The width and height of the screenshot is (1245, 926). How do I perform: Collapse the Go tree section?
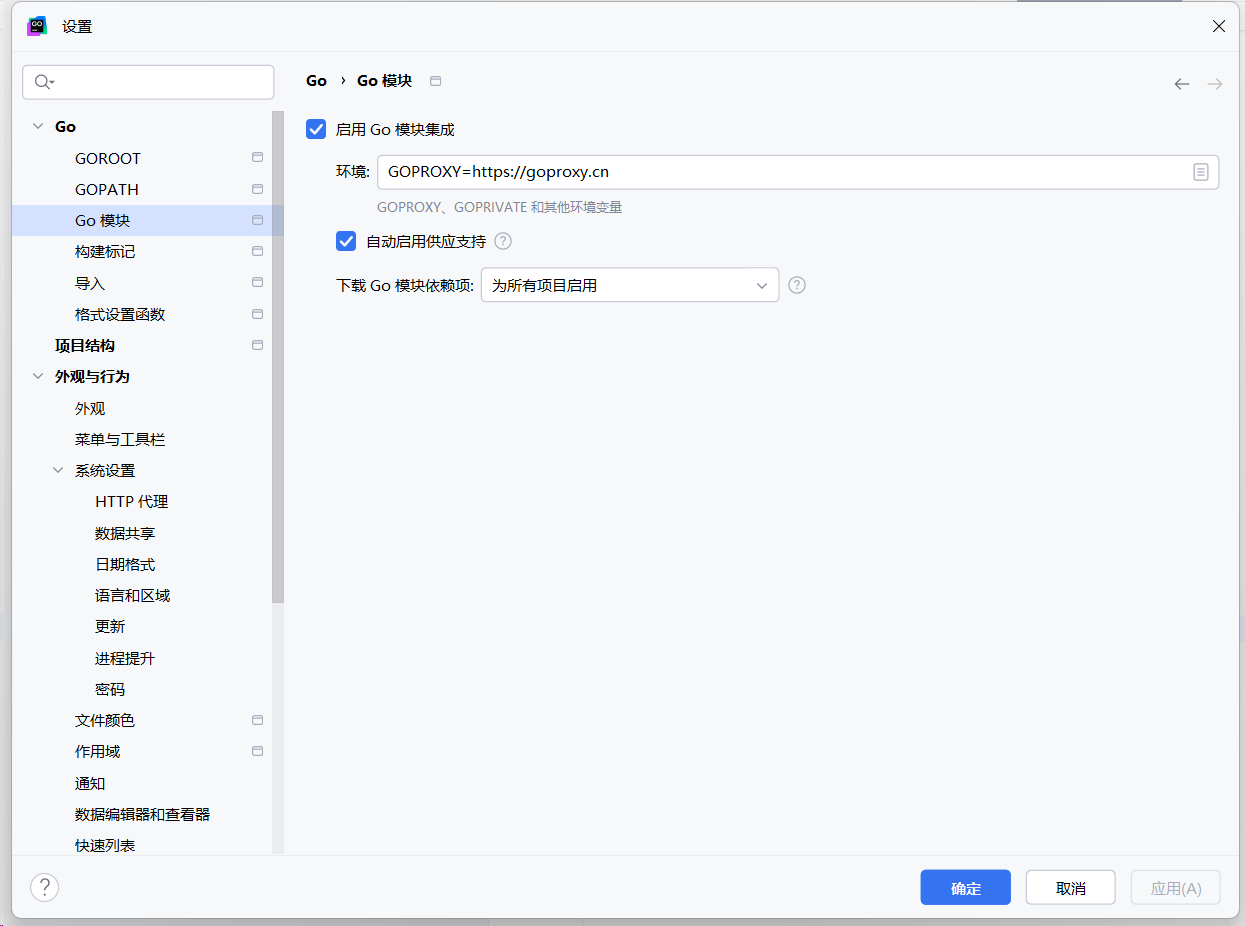38,127
